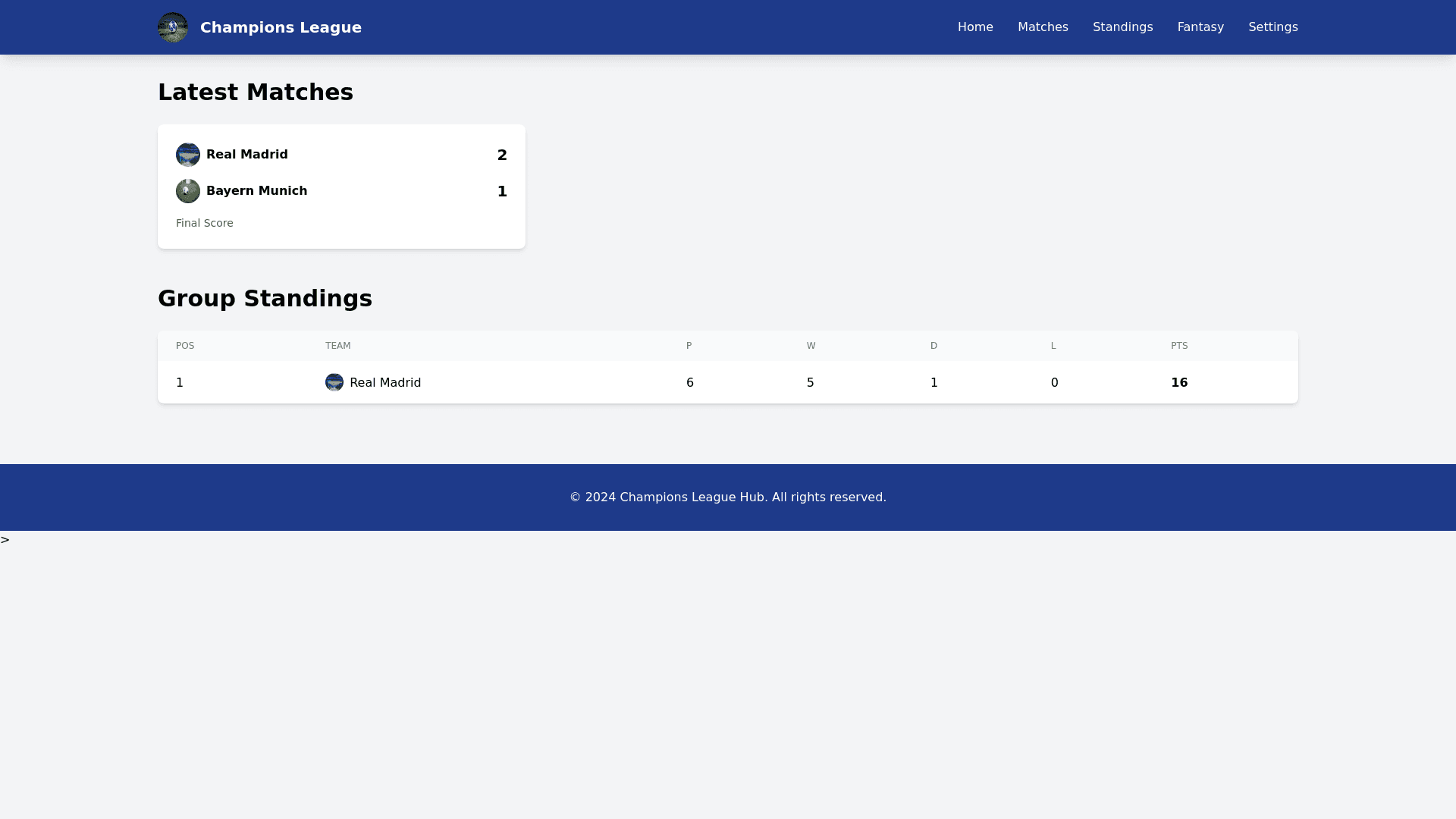Image resolution: width=1456 pixels, height=819 pixels.
Task: Select Real Madrid name in match card
Action: click(247, 155)
